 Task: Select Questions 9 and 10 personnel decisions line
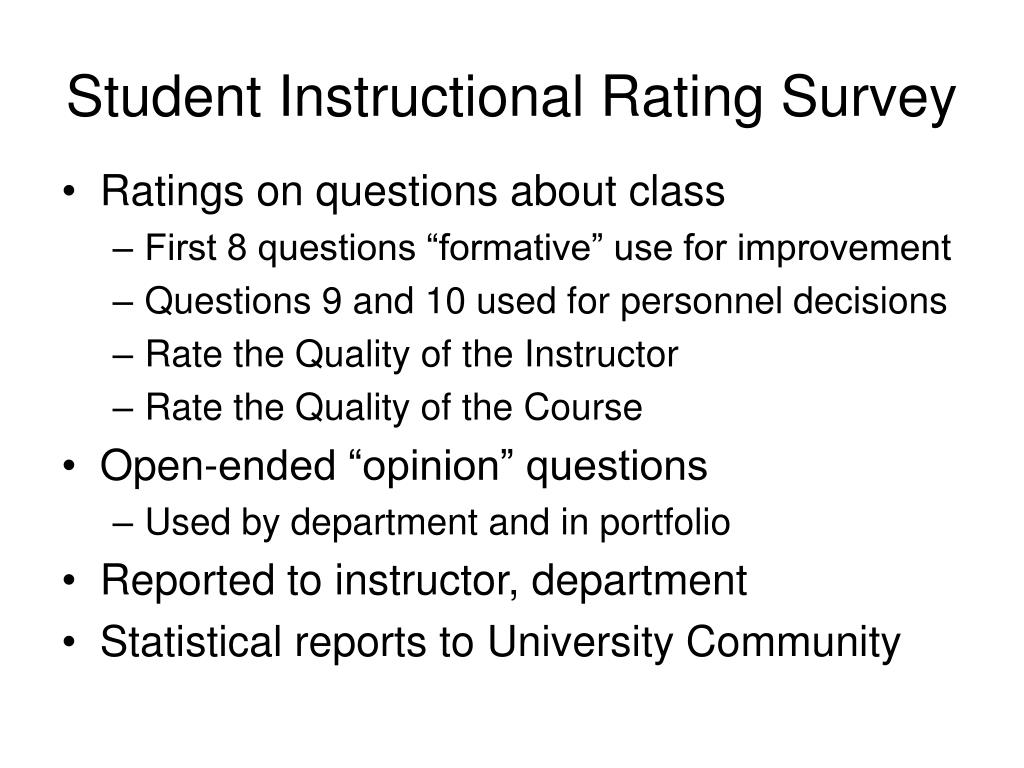(545, 302)
